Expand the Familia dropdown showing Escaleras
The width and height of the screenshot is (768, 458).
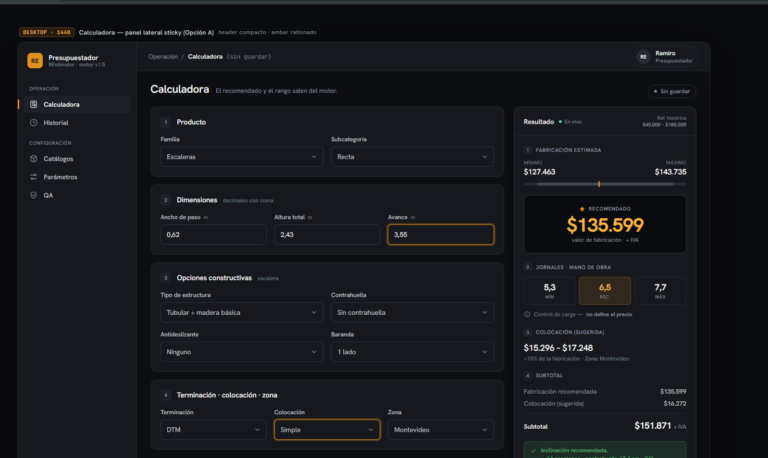point(241,157)
